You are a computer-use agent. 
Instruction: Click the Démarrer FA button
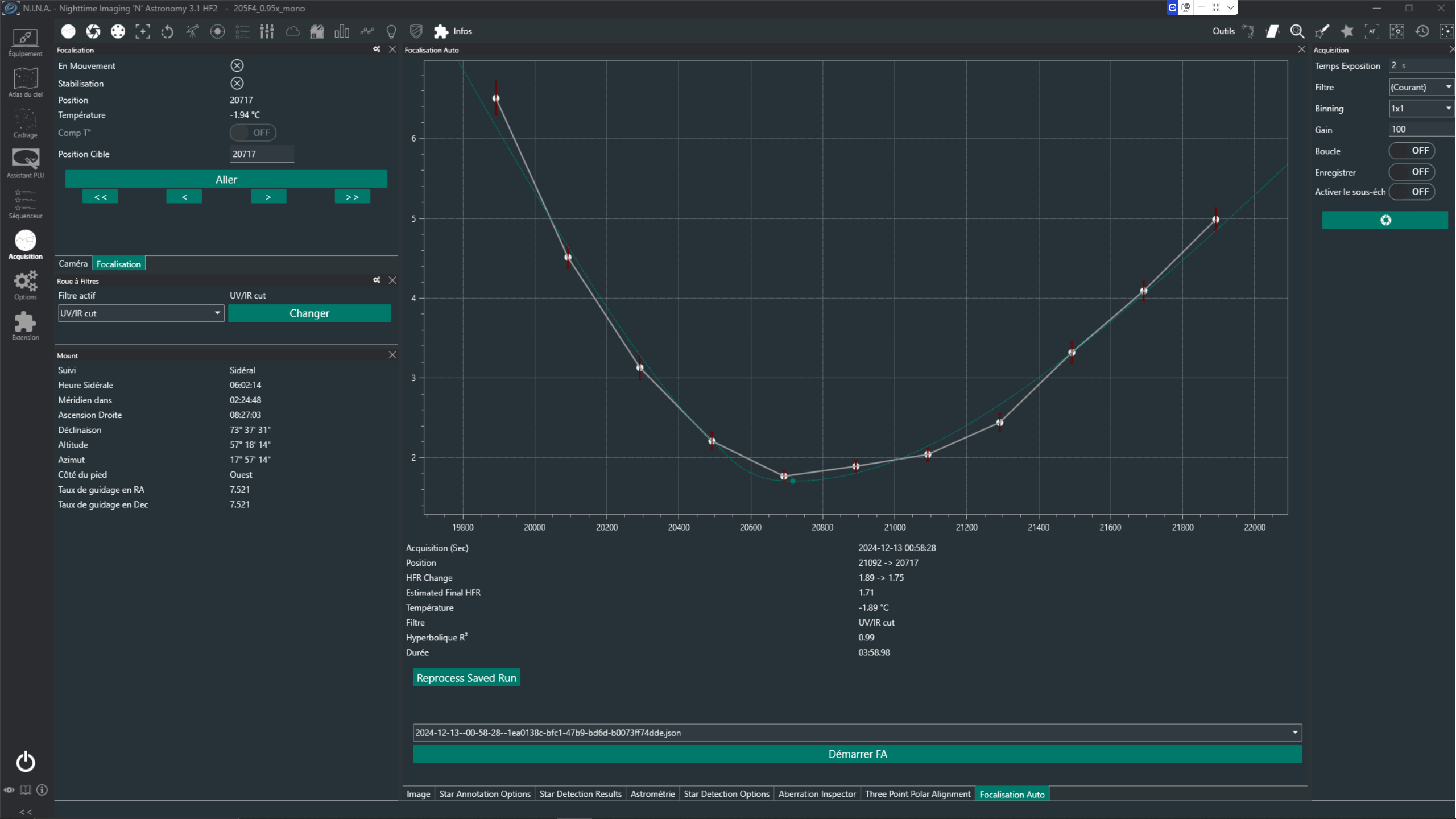tap(857, 754)
